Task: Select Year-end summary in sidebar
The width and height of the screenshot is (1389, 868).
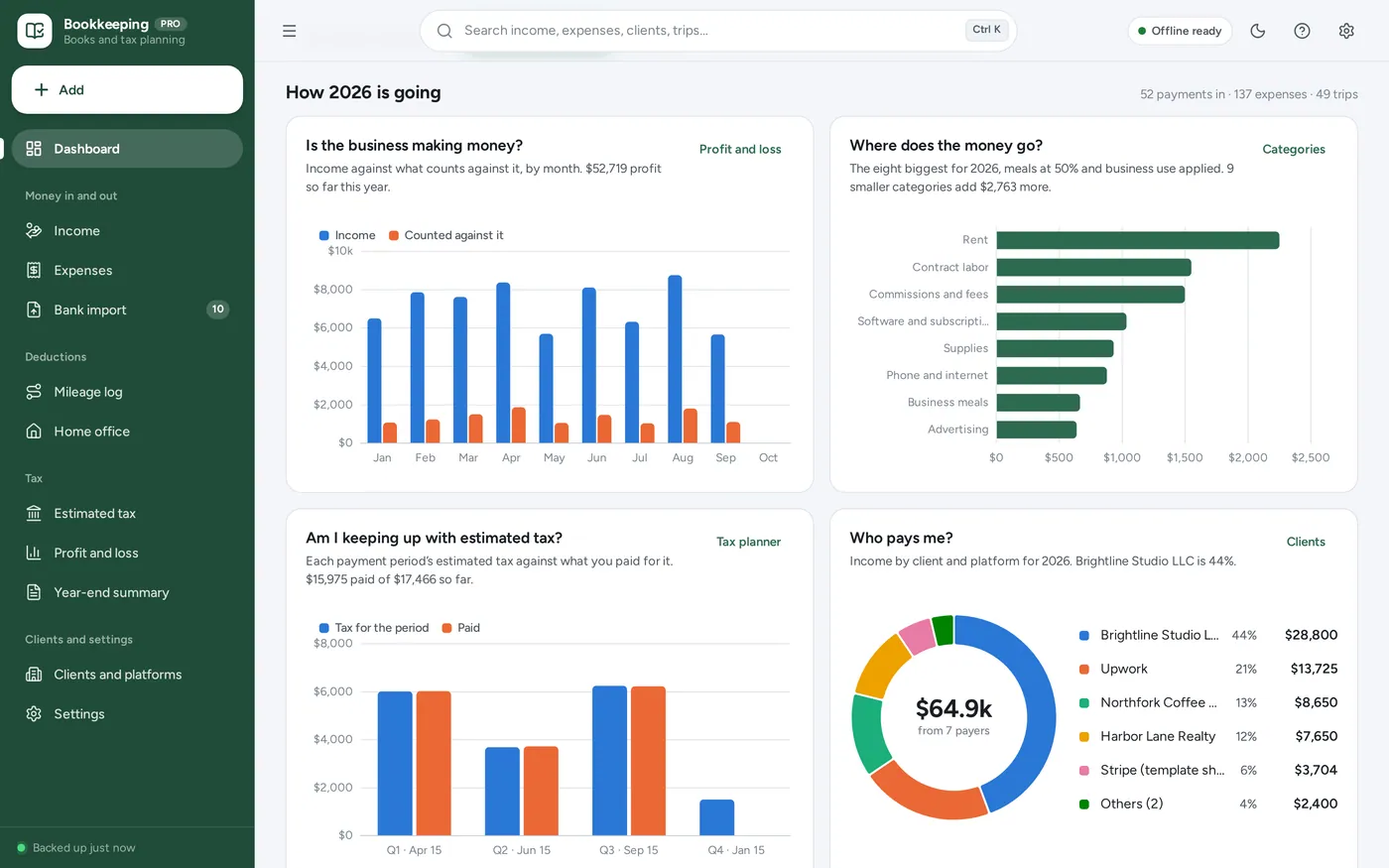Action: click(x=127, y=592)
